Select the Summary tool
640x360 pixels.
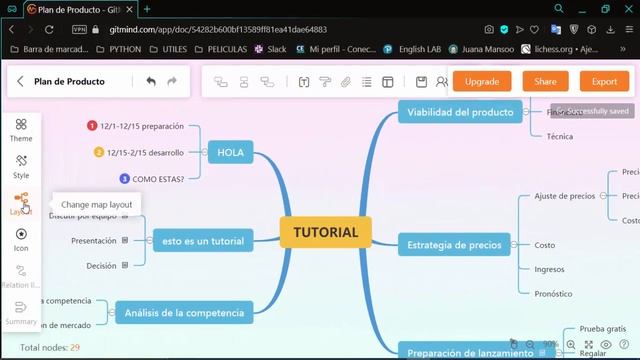pos(21,313)
